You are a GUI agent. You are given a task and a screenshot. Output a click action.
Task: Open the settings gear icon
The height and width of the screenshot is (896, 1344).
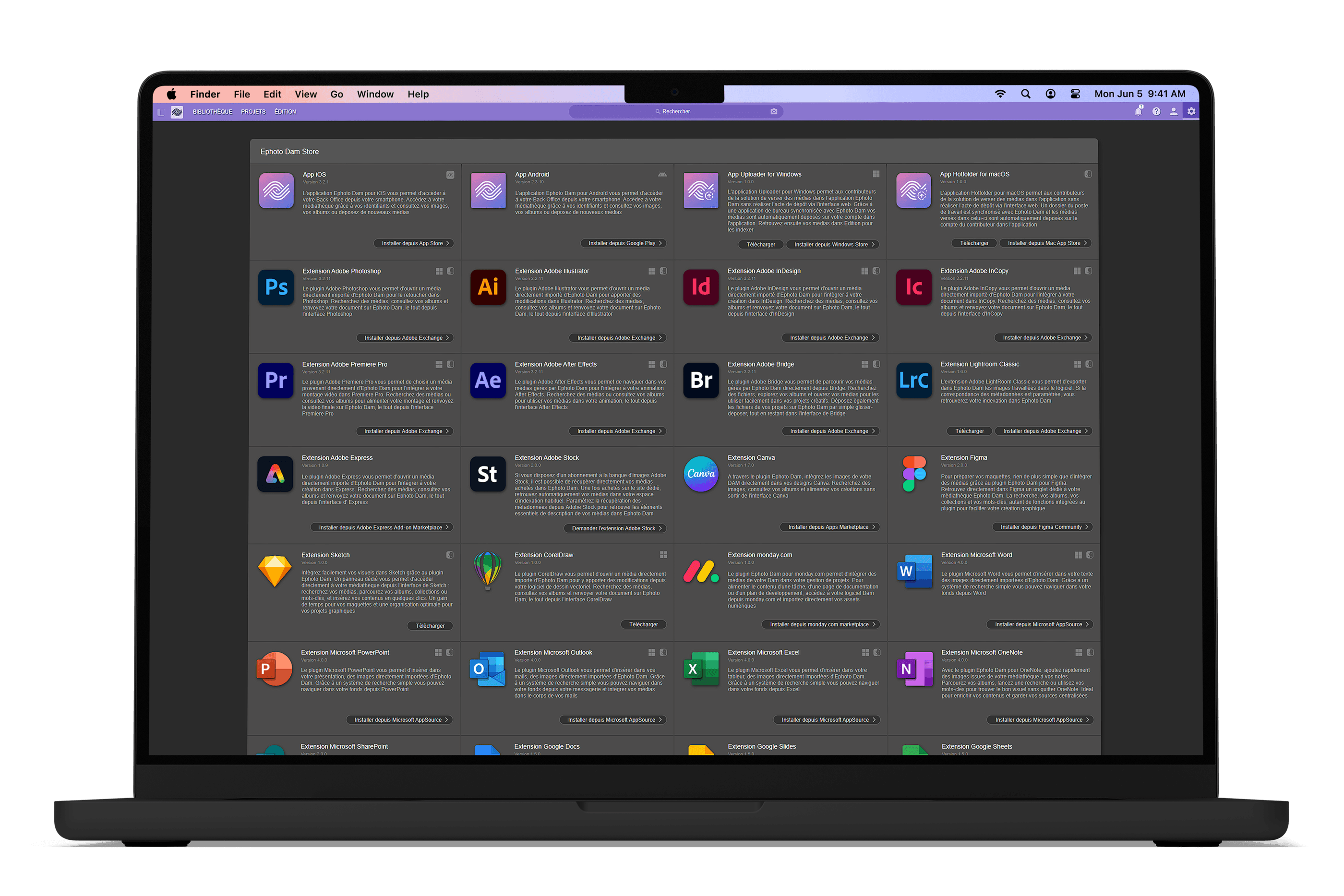click(1191, 111)
